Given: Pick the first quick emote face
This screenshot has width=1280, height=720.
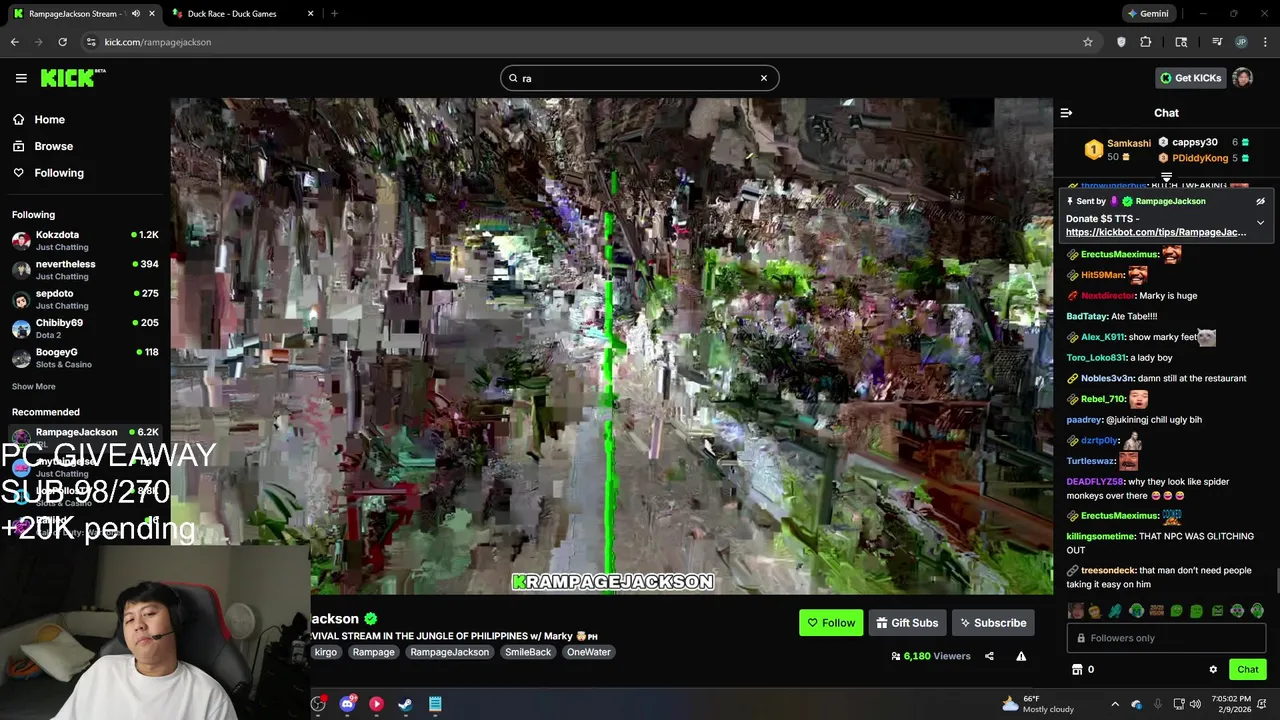Looking at the screenshot, I should click(1076, 611).
